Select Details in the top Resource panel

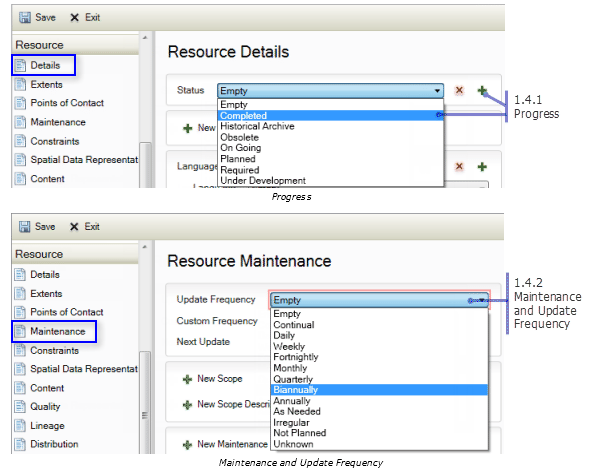tap(45, 65)
